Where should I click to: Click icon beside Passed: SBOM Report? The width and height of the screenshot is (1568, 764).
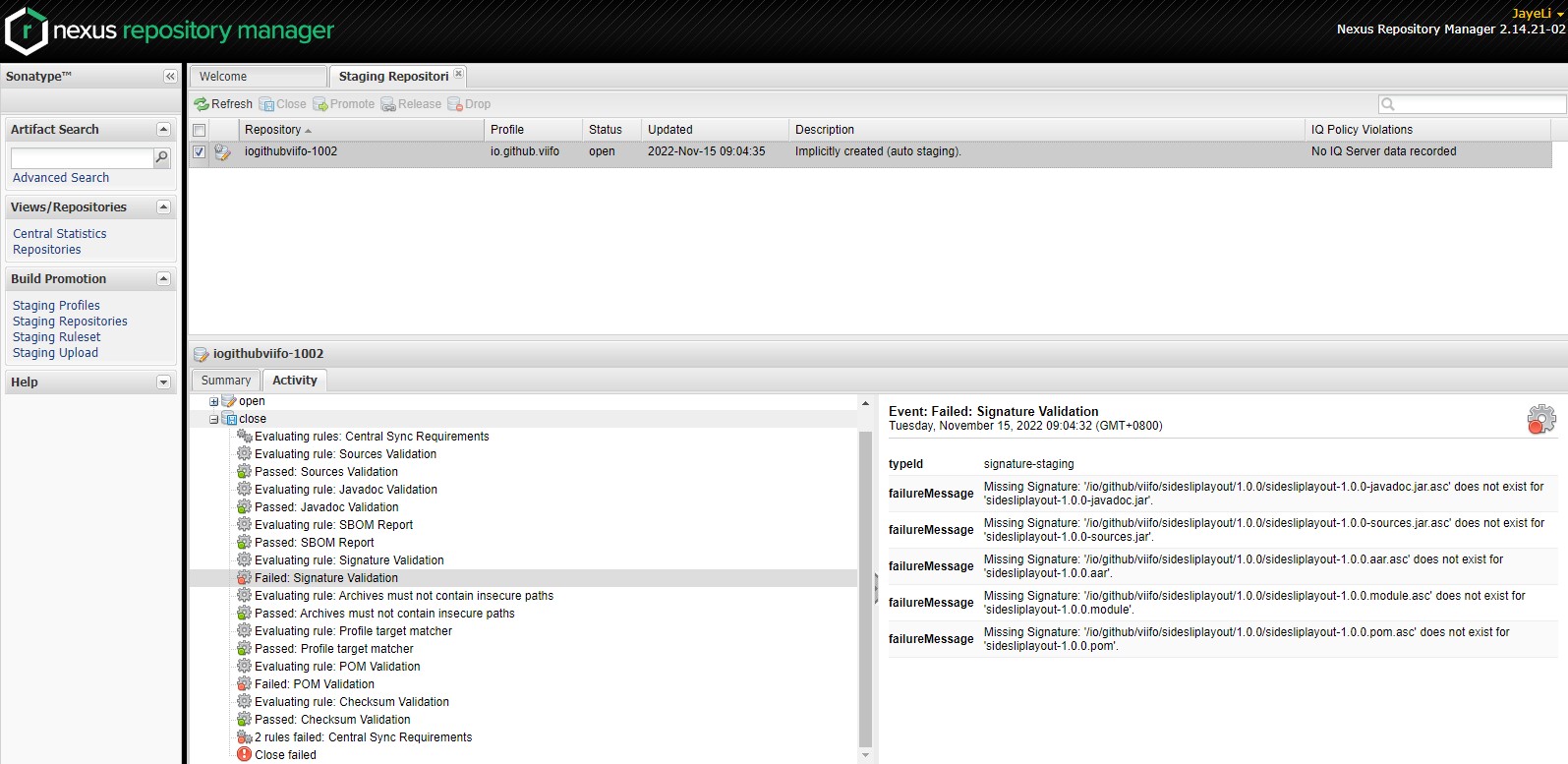[244, 543]
